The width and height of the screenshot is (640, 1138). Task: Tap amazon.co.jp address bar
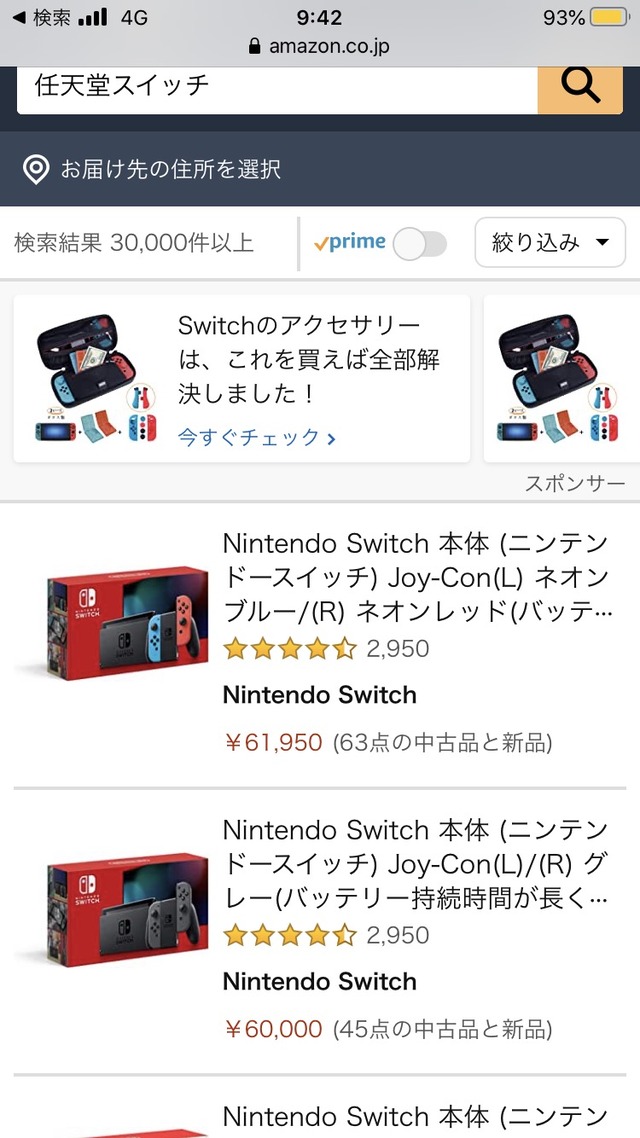pos(319,46)
